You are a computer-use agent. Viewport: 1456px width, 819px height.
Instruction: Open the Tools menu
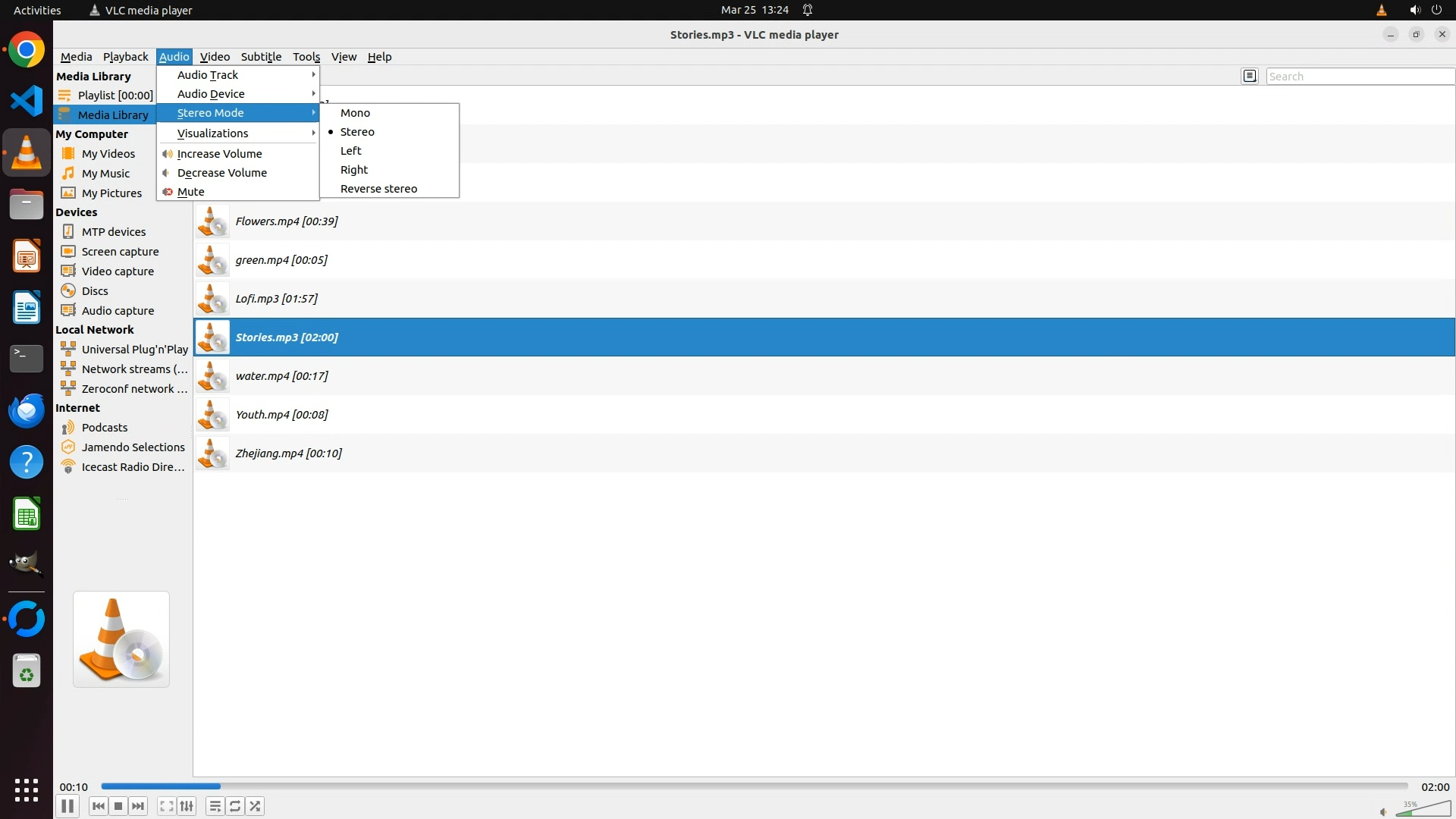(306, 57)
